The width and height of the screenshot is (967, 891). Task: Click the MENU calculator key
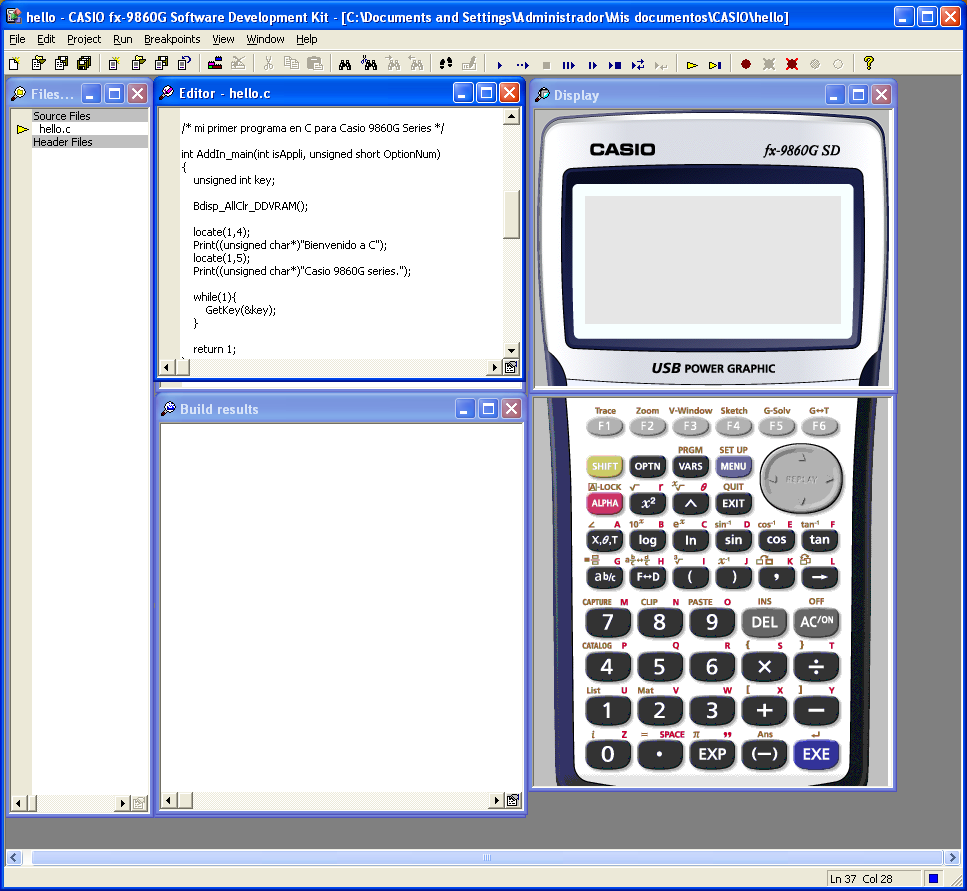tap(733, 466)
